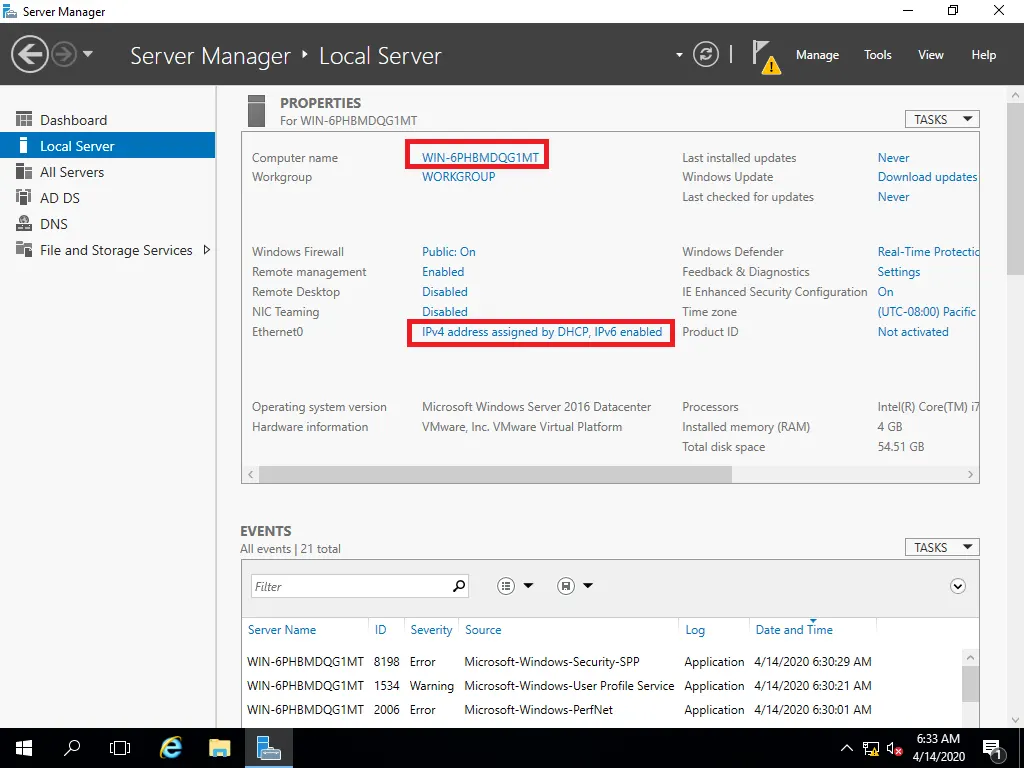This screenshot has width=1024, height=768.
Task: Click the Properties horizontal scrollbar thumb
Action: click(x=496, y=475)
